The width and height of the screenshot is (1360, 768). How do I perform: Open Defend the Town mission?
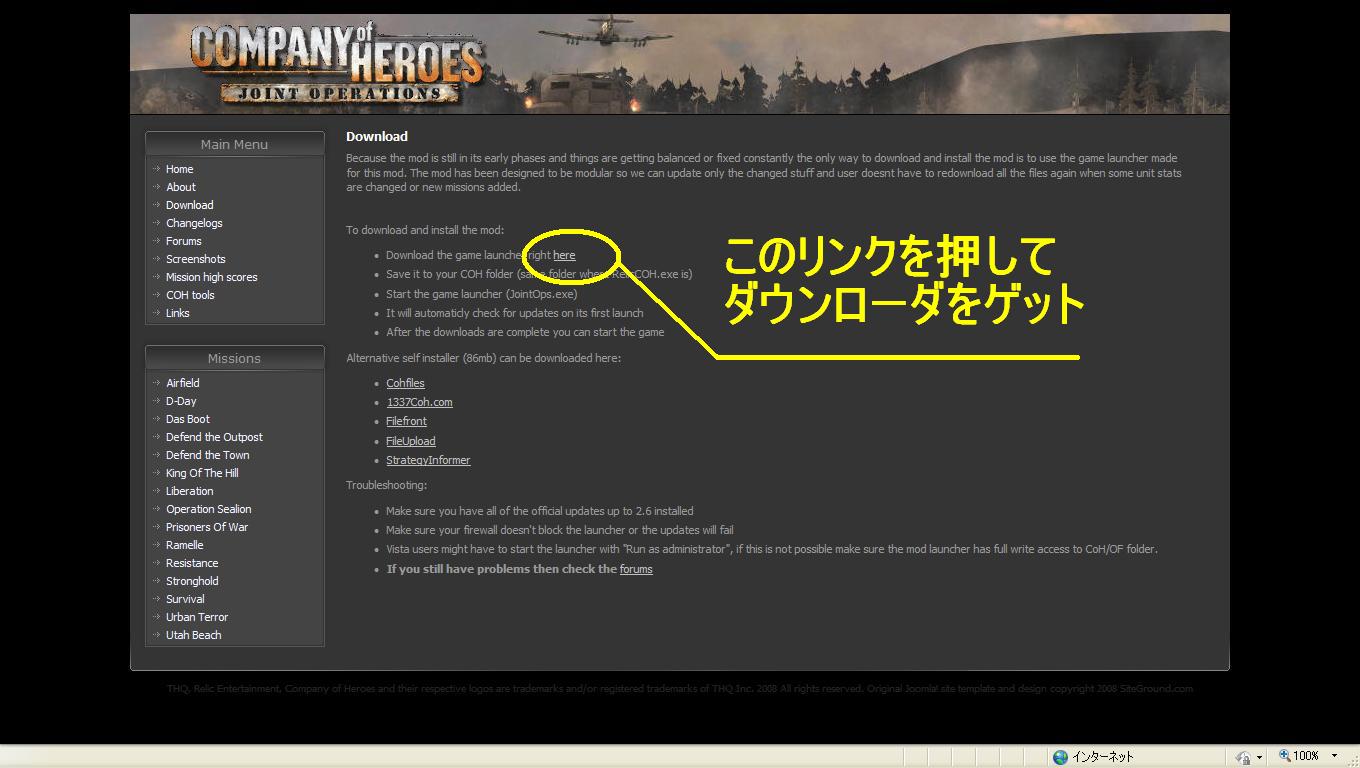pos(208,455)
